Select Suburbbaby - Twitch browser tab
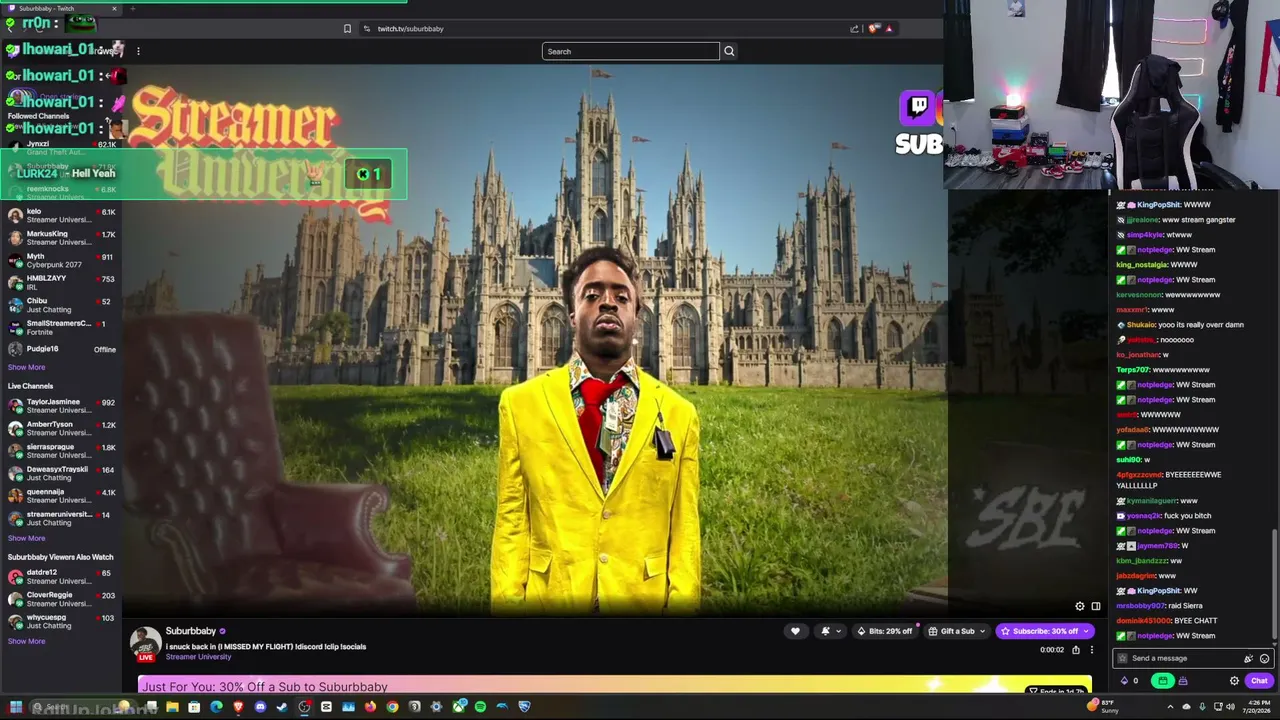Viewport: 1280px width, 720px height. point(60,8)
